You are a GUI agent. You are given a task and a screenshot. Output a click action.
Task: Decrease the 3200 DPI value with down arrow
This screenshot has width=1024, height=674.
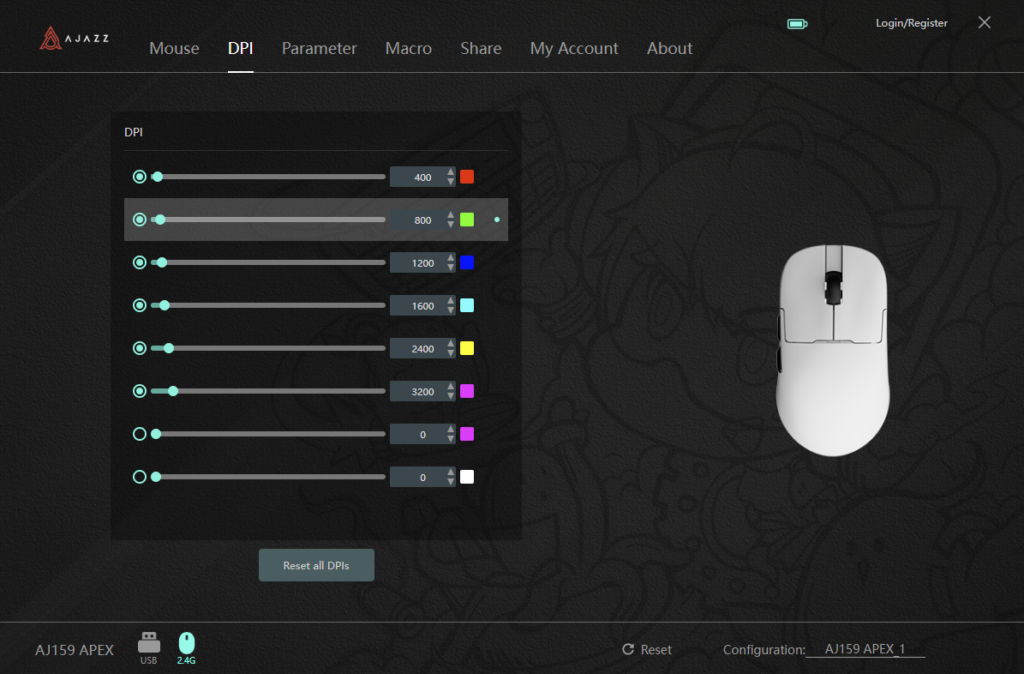451,396
